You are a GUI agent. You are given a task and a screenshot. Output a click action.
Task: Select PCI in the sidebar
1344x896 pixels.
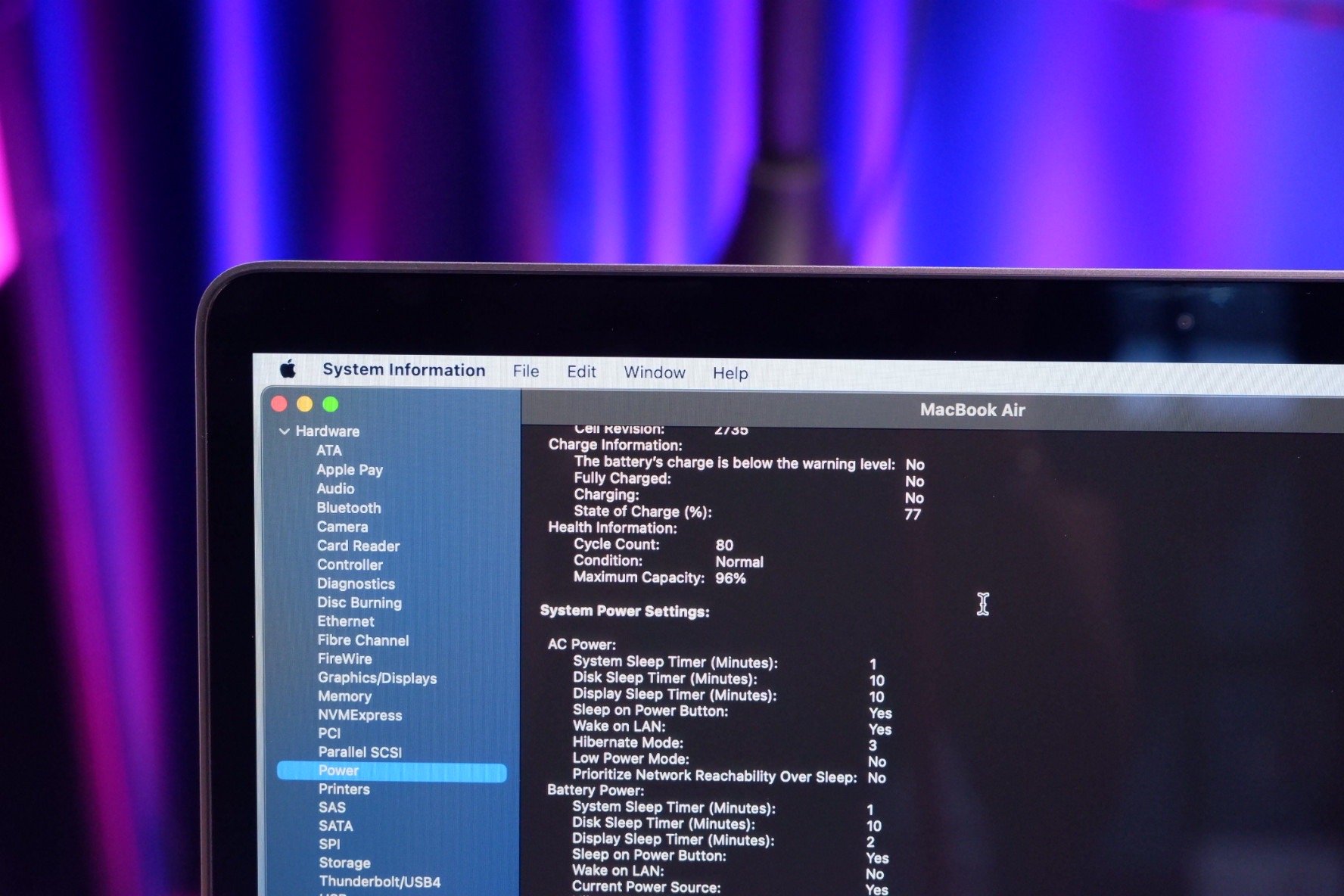[x=329, y=733]
